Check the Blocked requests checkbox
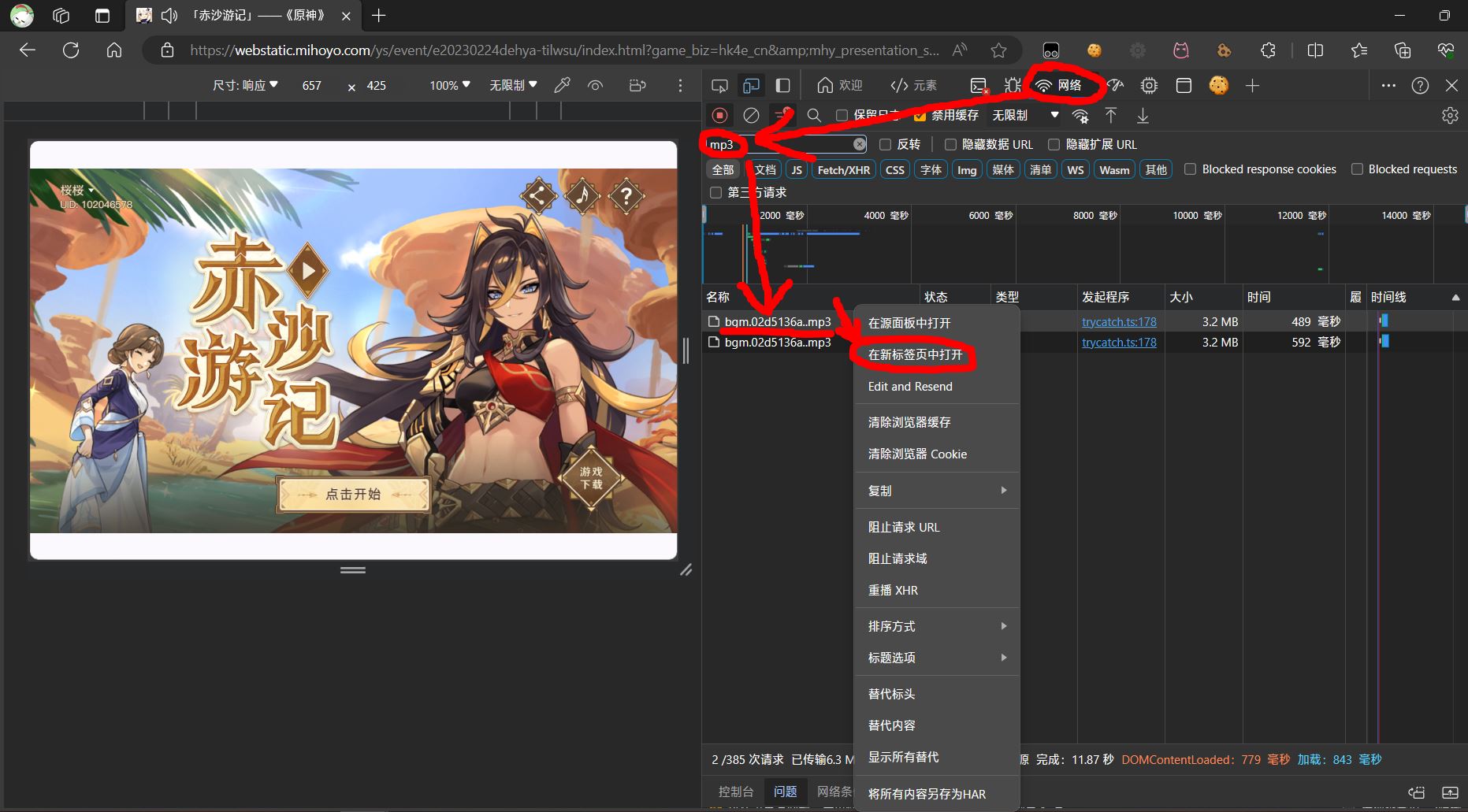The height and width of the screenshot is (812, 1468). coord(1357,169)
